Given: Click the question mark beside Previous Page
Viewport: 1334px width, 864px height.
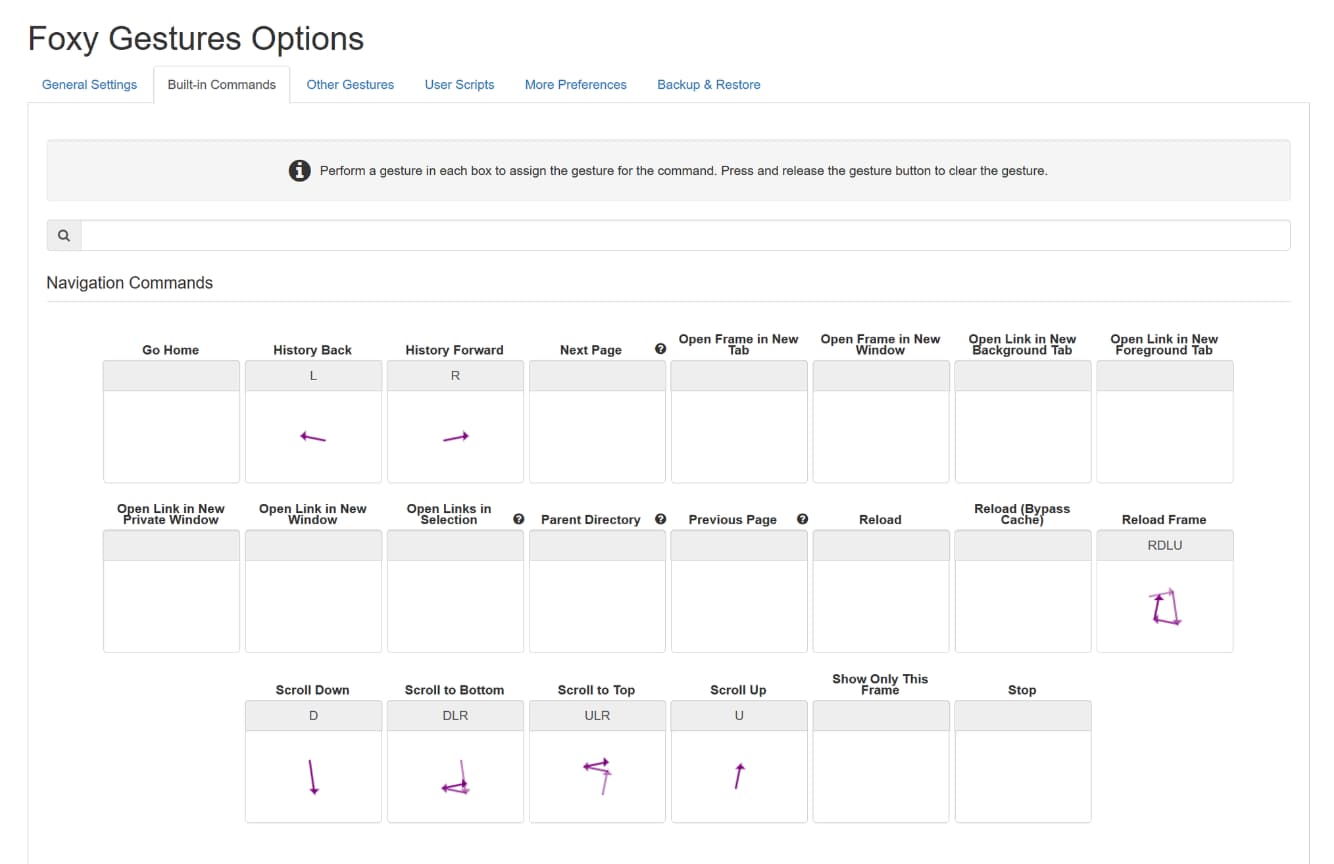Looking at the screenshot, I should pyautogui.click(x=802, y=519).
